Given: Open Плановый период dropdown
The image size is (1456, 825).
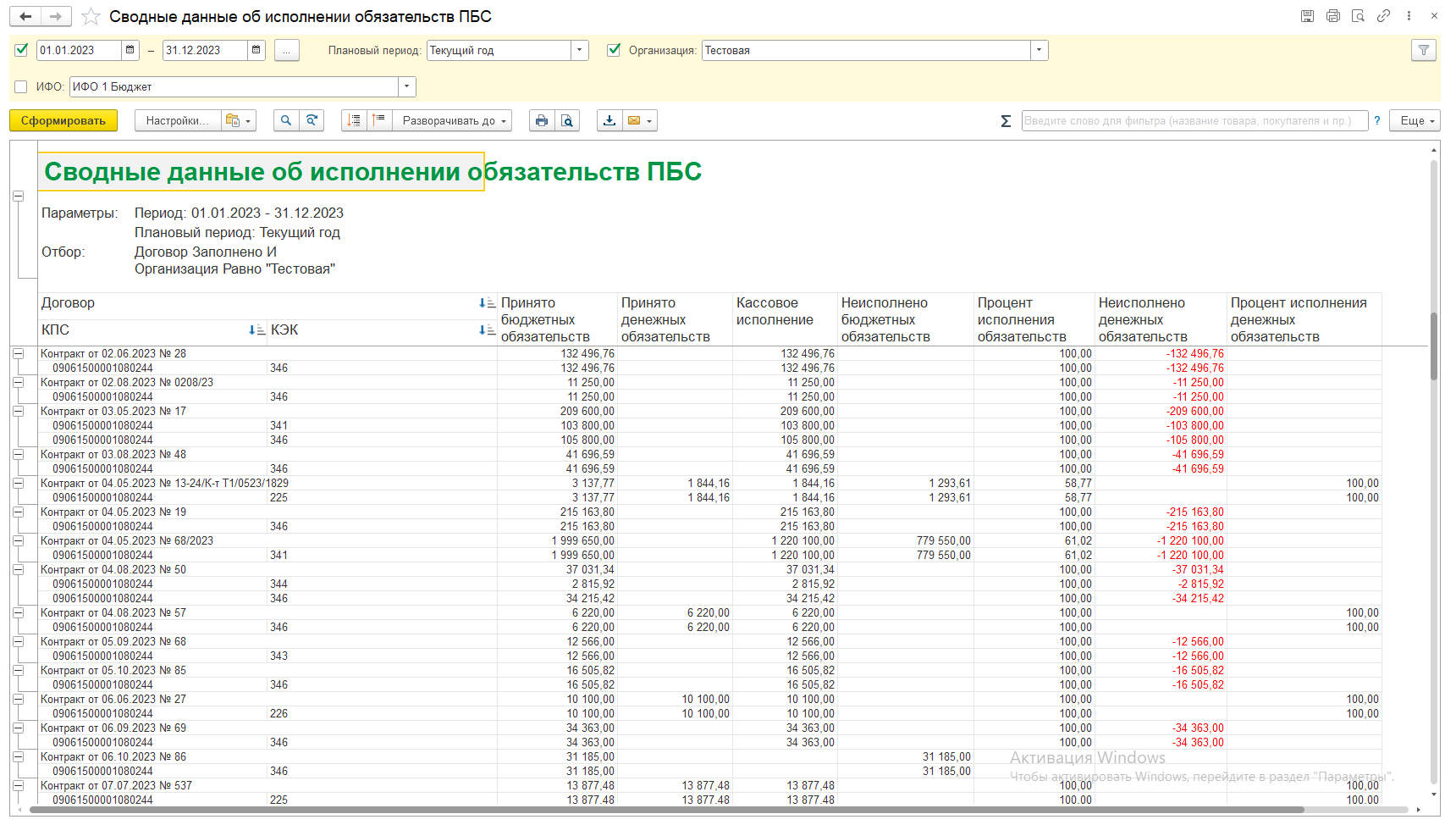Looking at the screenshot, I should [x=580, y=50].
